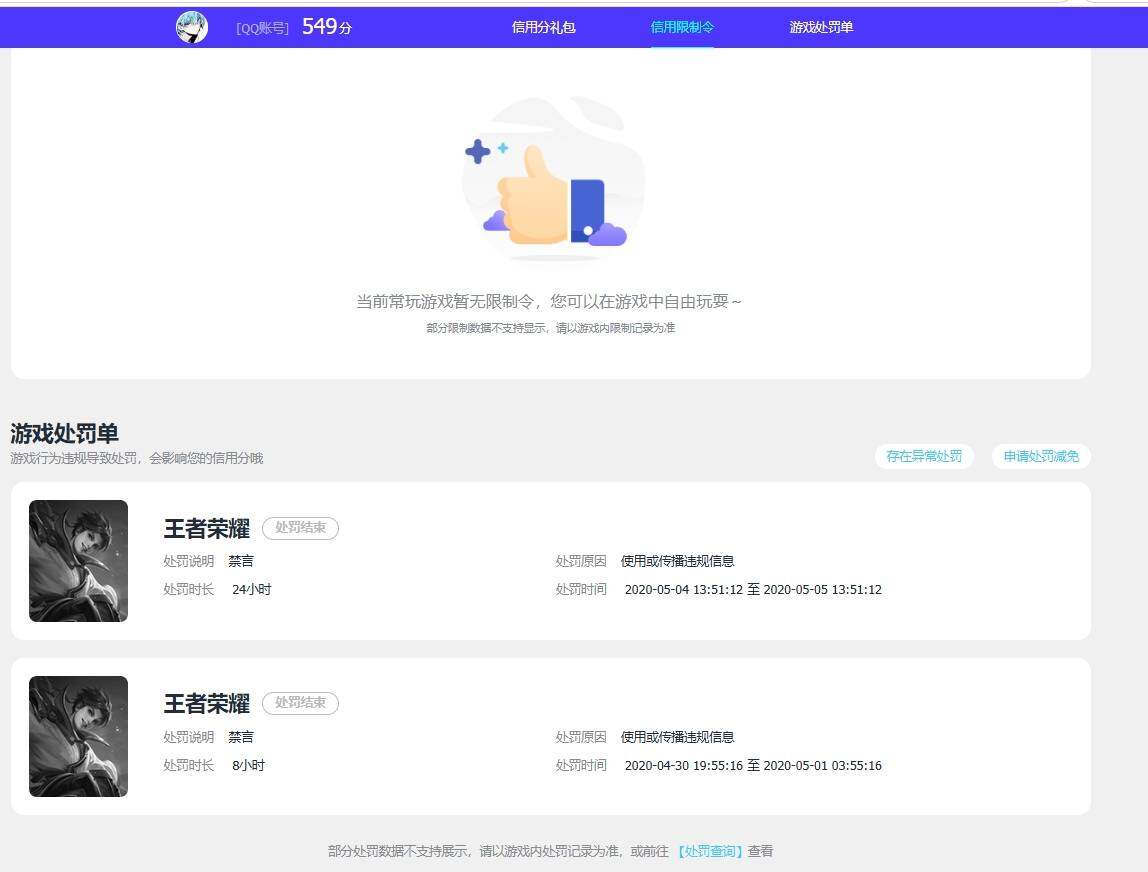Click penalty time 2020-04-30 19:55:16 range

(753, 765)
